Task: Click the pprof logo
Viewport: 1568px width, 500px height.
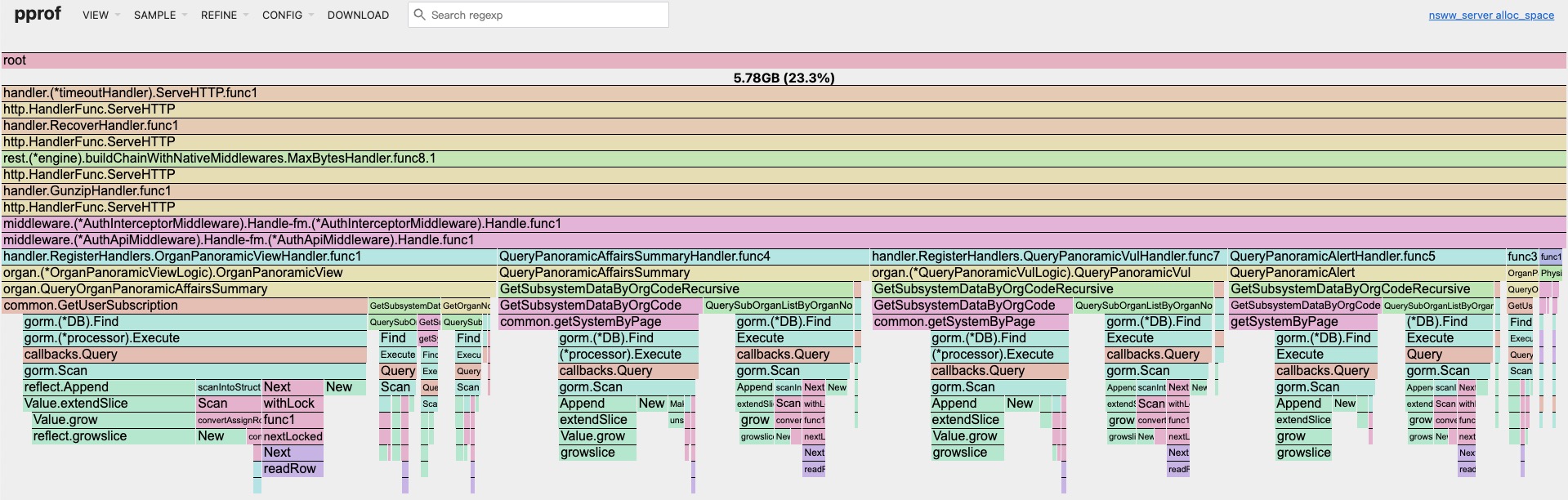Action: pos(38,15)
